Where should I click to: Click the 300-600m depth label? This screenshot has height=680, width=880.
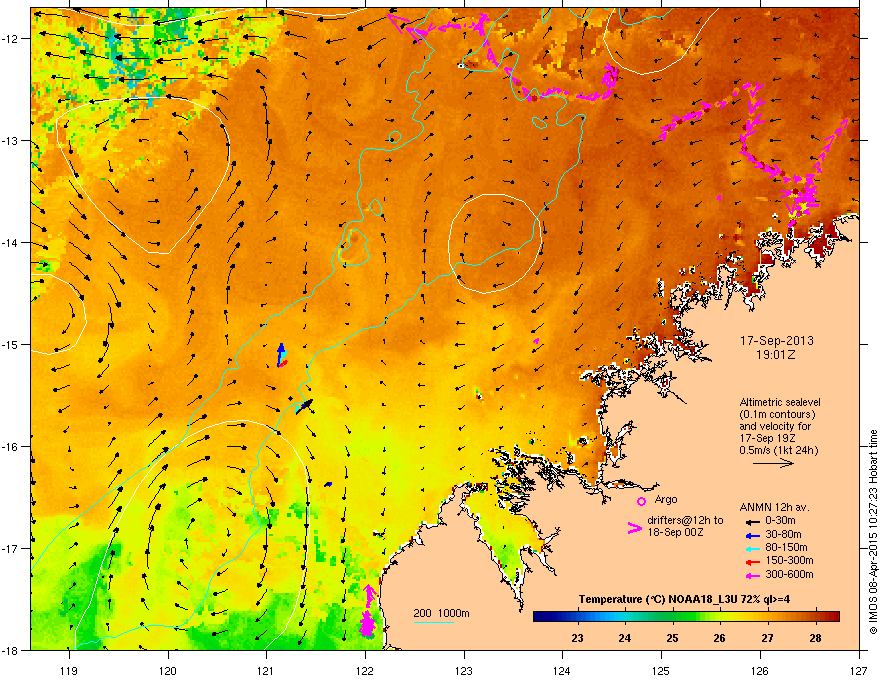click(789, 574)
